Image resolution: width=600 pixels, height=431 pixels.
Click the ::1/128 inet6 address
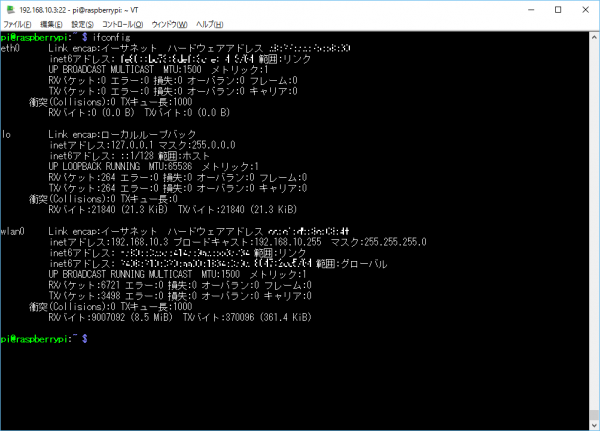(137, 156)
